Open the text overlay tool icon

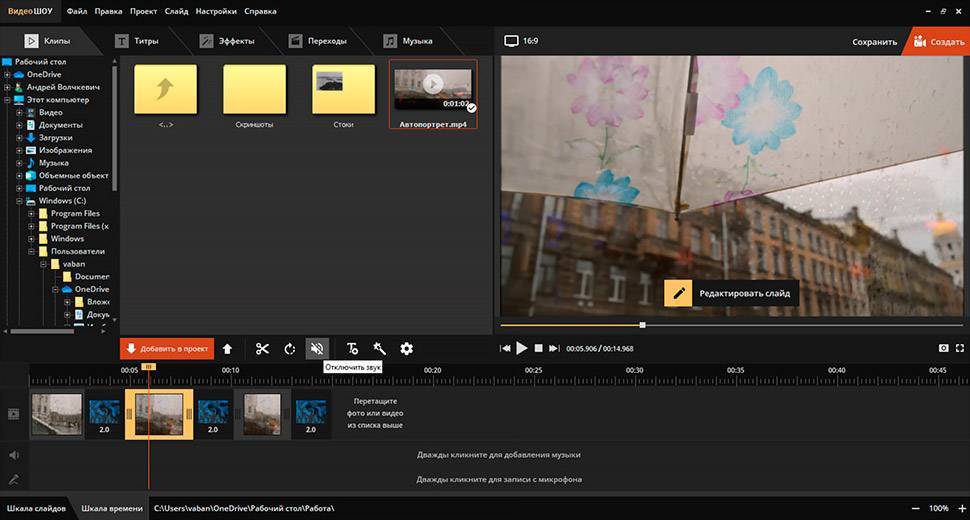pyautogui.click(x=352, y=349)
